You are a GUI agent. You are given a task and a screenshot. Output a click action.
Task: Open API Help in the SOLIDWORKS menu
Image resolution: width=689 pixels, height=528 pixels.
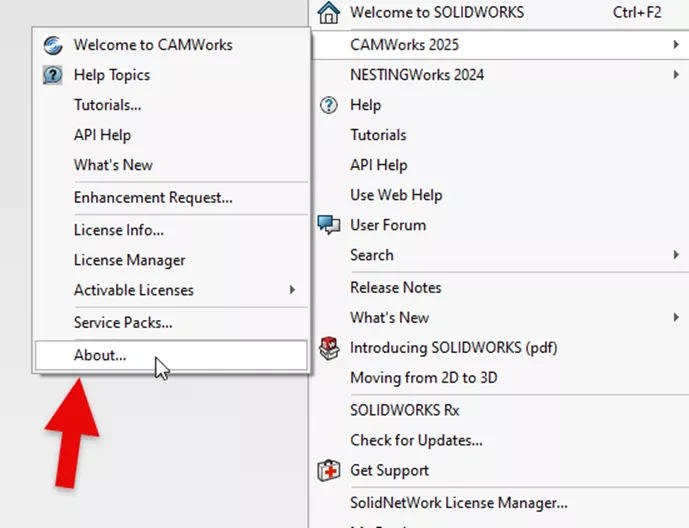pyautogui.click(x=500, y=165)
